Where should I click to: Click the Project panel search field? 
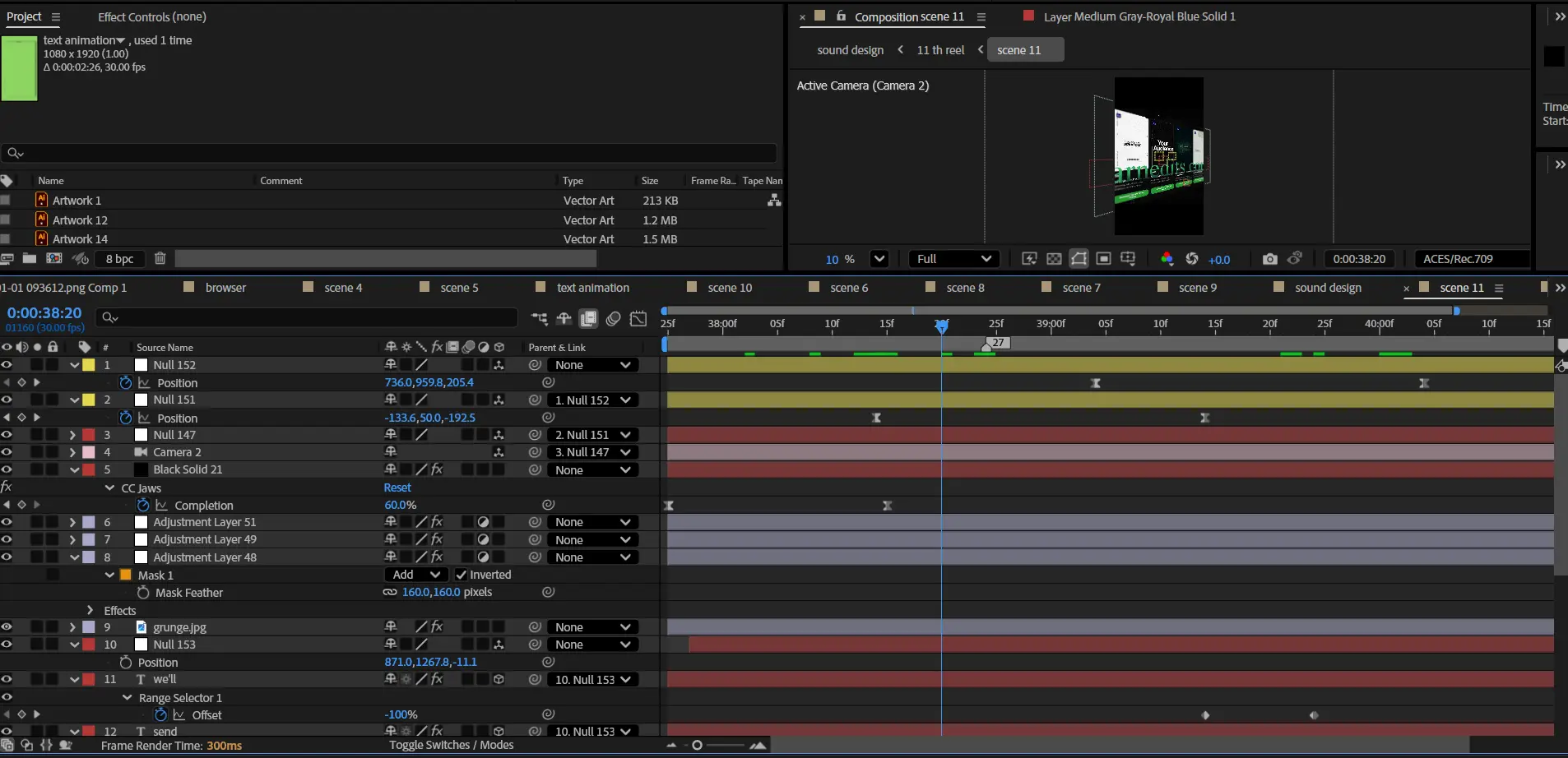tap(391, 153)
